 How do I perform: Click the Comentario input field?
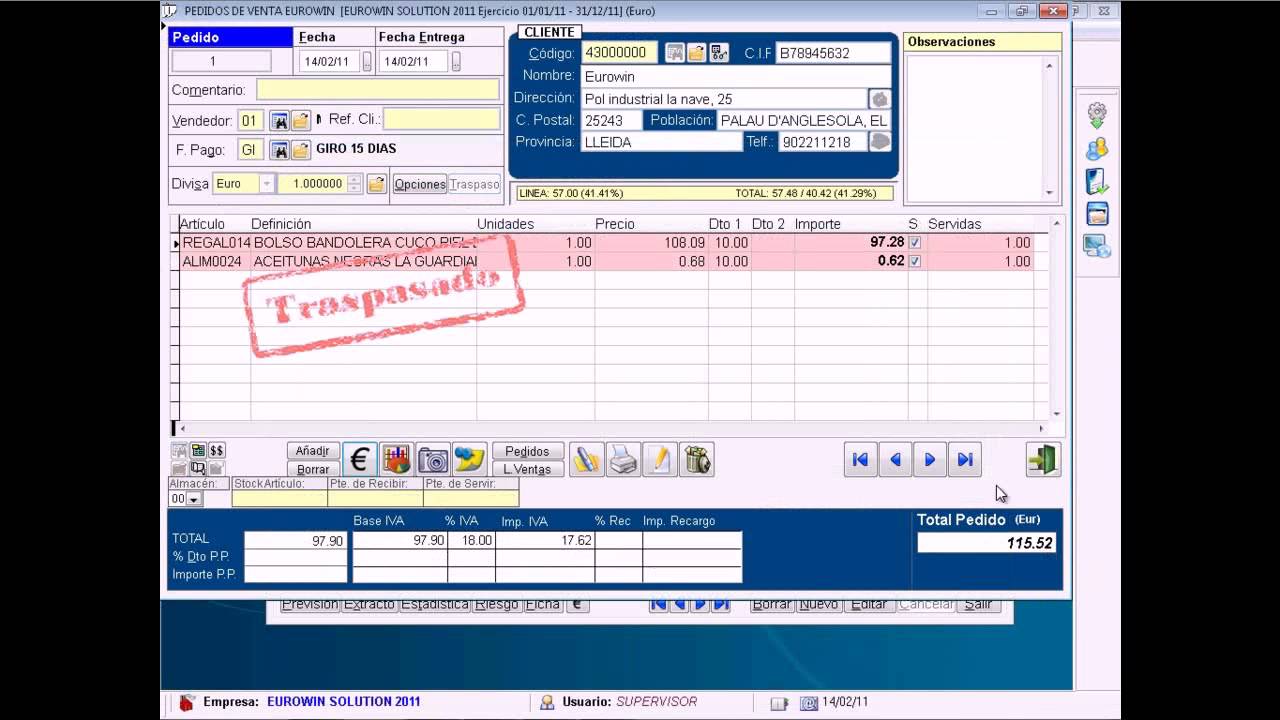click(x=378, y=90)
